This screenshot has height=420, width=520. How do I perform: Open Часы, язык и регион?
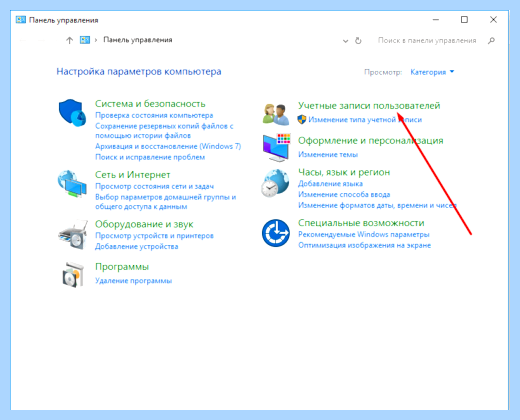pyautogui.click(x=344, y=172)
